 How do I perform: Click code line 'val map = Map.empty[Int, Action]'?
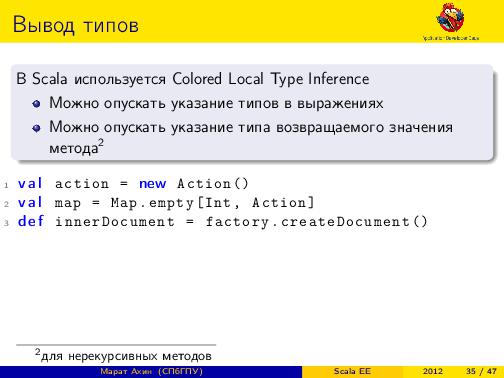point(166,203)
